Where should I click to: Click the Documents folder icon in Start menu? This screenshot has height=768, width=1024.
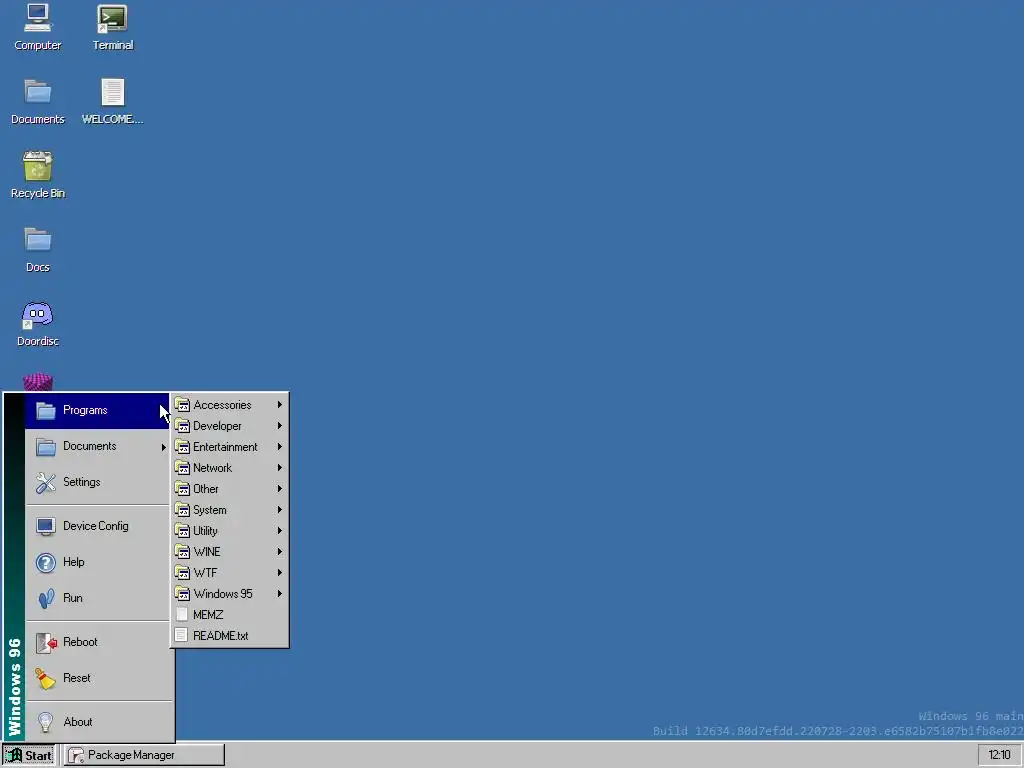[x=46, y=447]
